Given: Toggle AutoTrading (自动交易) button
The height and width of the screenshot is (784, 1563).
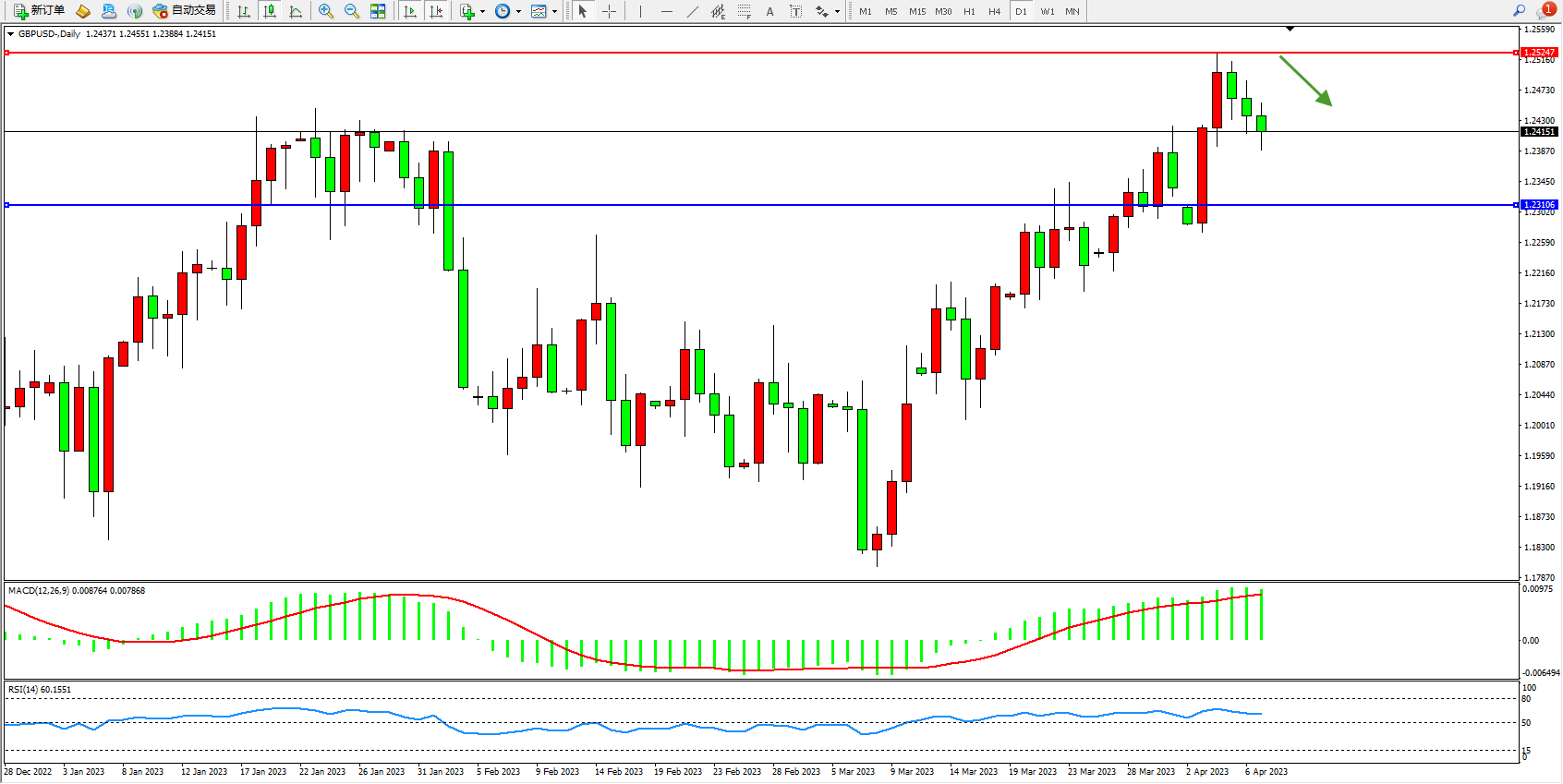Looking at the screenshot, I should tap(184, 11).
